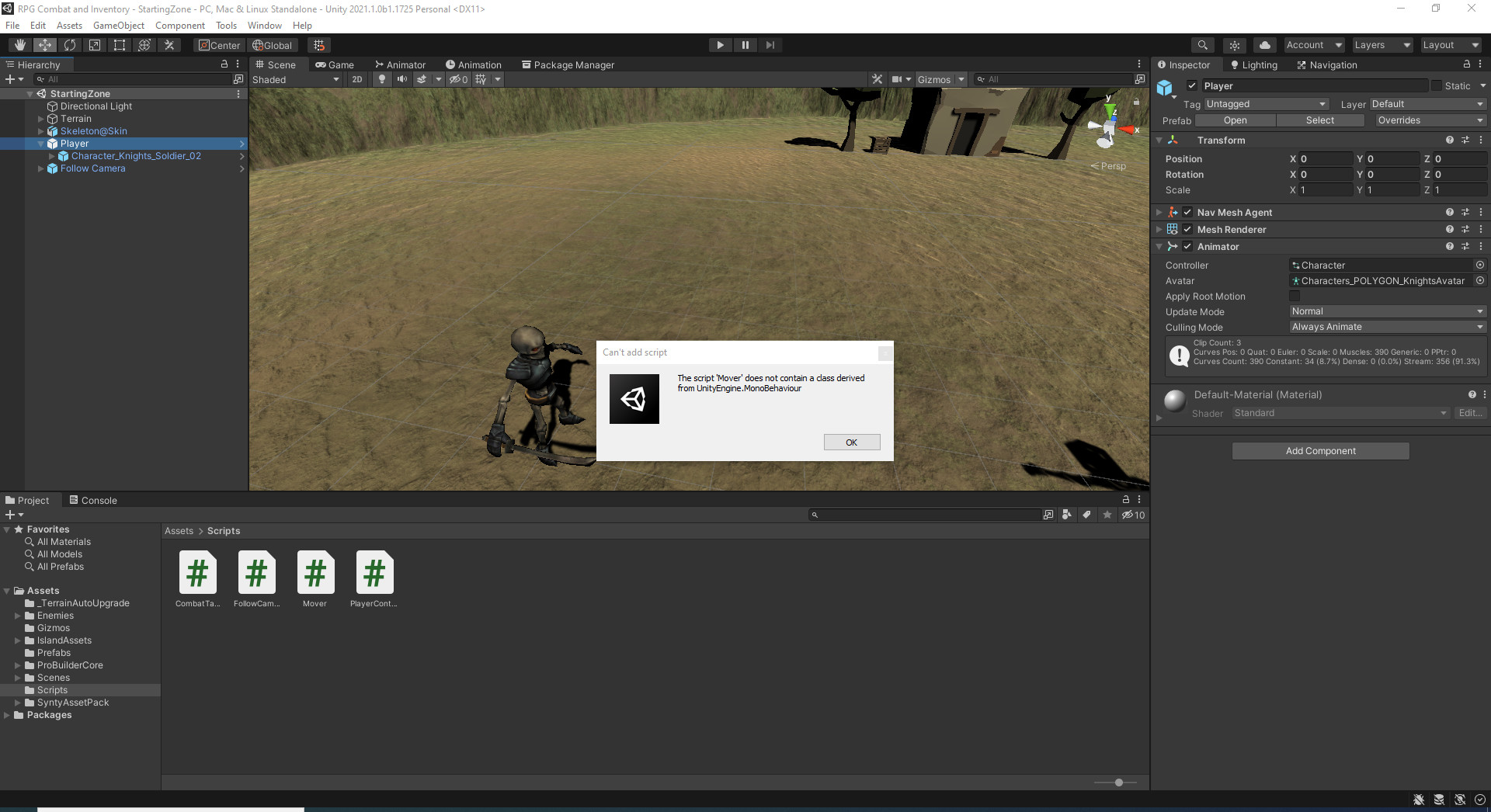Toggle scene lighting bulb icon
This screenshot has height=812, width=1491.
(381, 79)
